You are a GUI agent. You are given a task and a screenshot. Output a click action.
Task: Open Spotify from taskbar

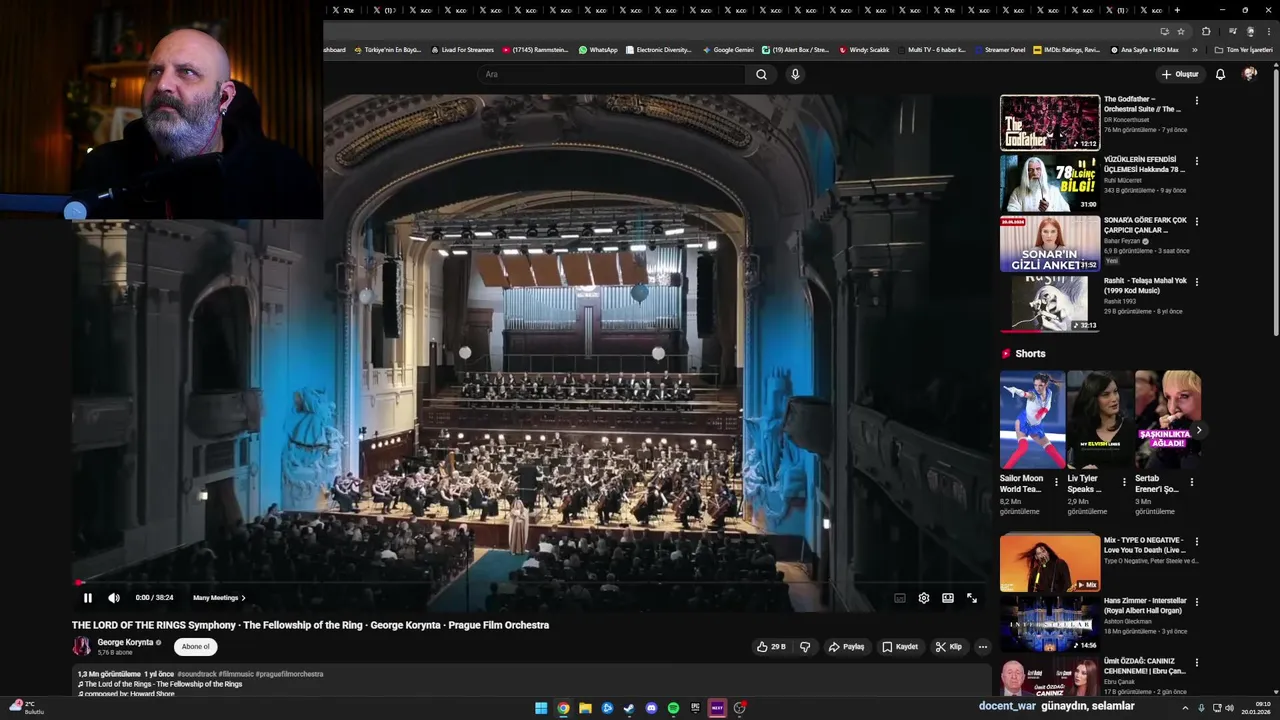point(673,708)
